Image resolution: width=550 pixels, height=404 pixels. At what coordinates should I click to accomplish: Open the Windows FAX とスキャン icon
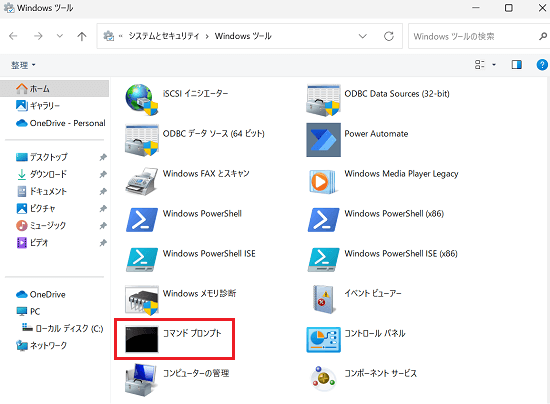pos(142,181)
